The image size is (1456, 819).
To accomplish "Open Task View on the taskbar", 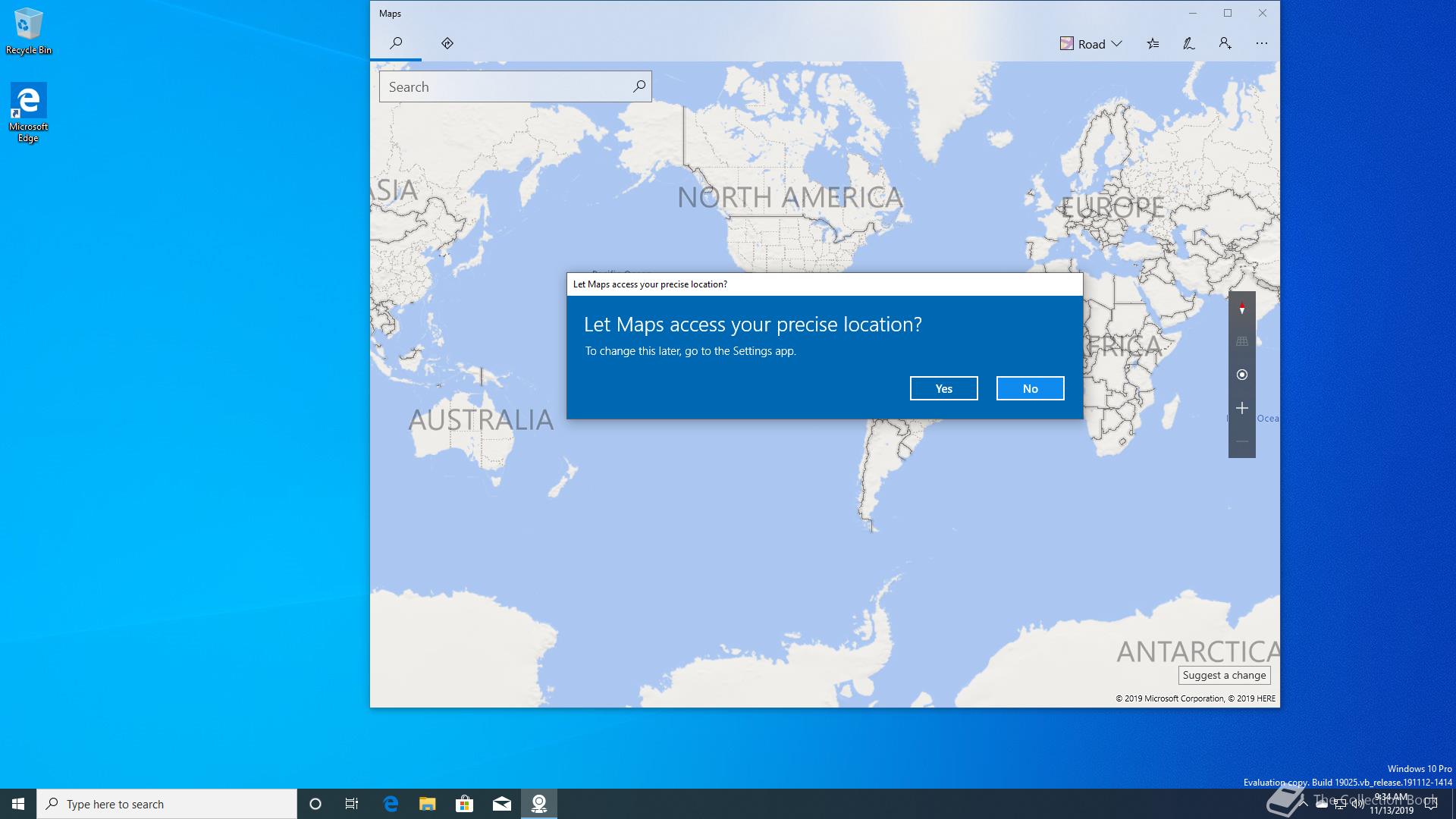I will [x=352, y=804].
